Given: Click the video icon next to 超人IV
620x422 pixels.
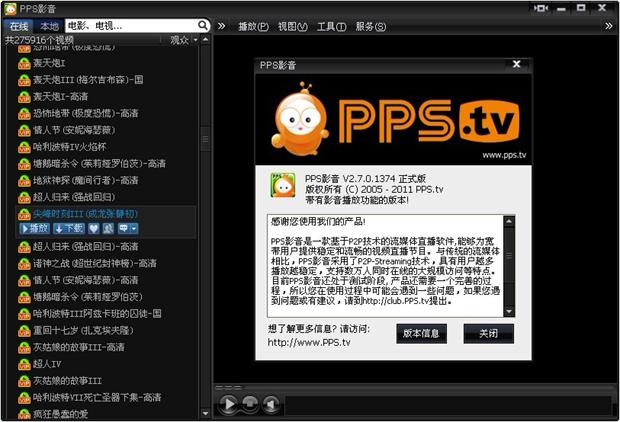Looking at the screenshot, I should (25, 364).
